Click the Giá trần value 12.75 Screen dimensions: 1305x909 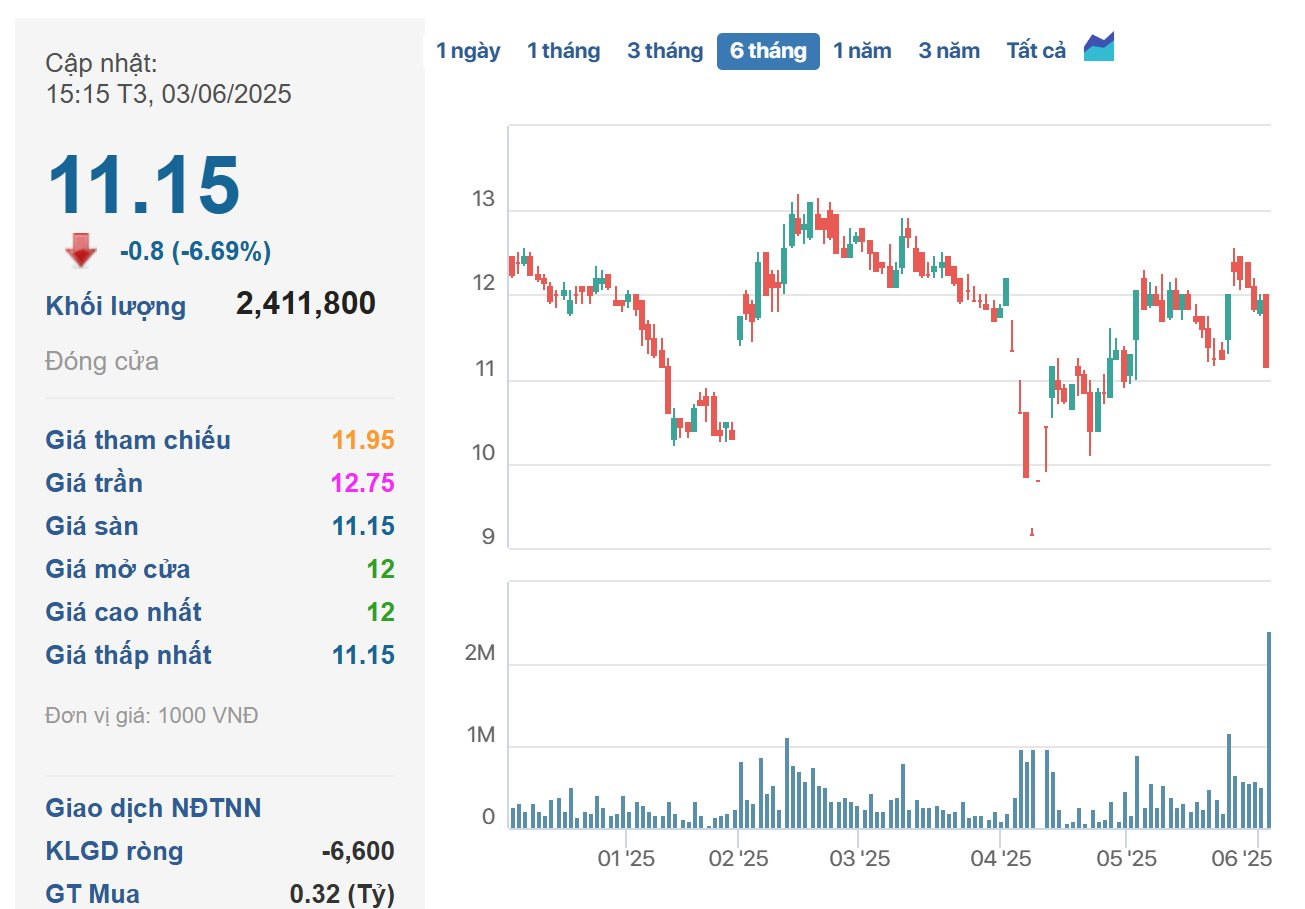[x=363, y=484]
